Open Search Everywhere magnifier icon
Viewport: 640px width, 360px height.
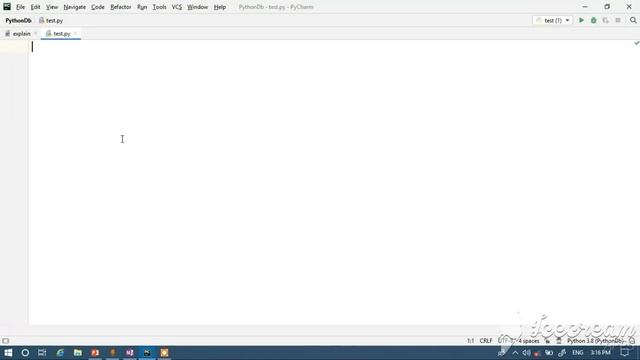click(x=633, y=20)
